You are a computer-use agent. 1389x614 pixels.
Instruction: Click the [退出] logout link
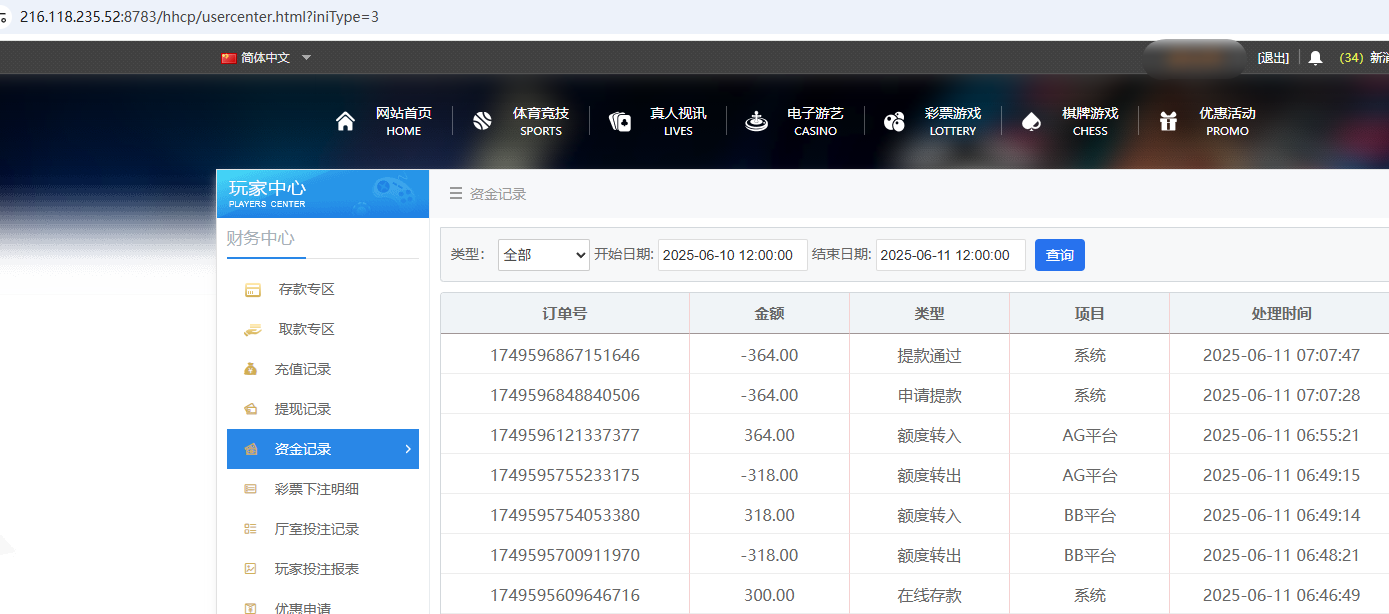click(1272, 57)
